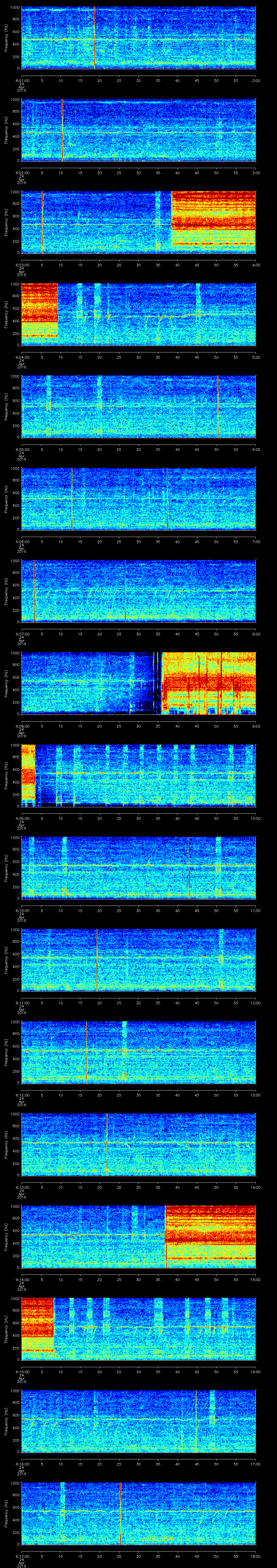Click the 18:00 end label of last spectrogram
Screen dimensions: 277x1568
coord(255,1556)
